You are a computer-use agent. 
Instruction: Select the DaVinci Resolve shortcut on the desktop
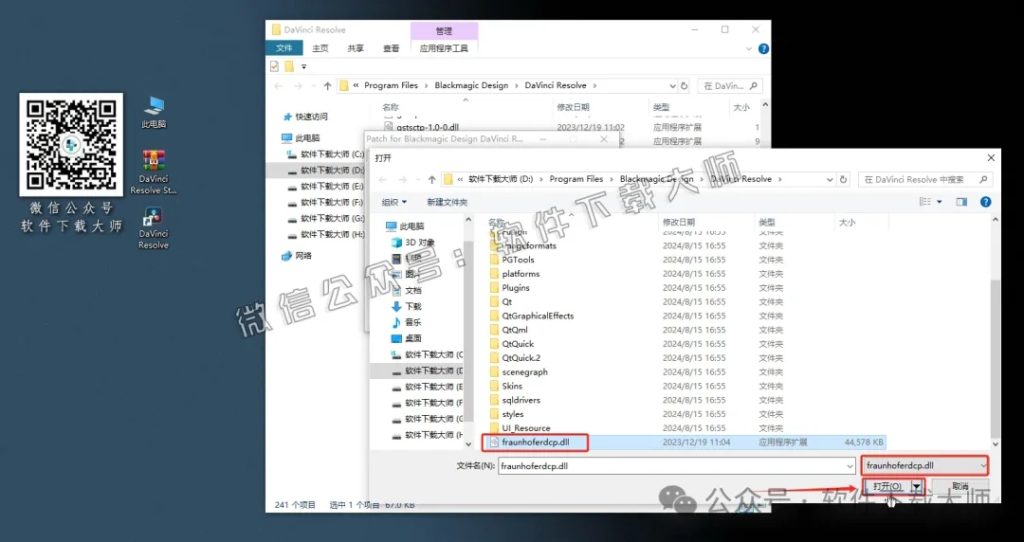(153, 228)
